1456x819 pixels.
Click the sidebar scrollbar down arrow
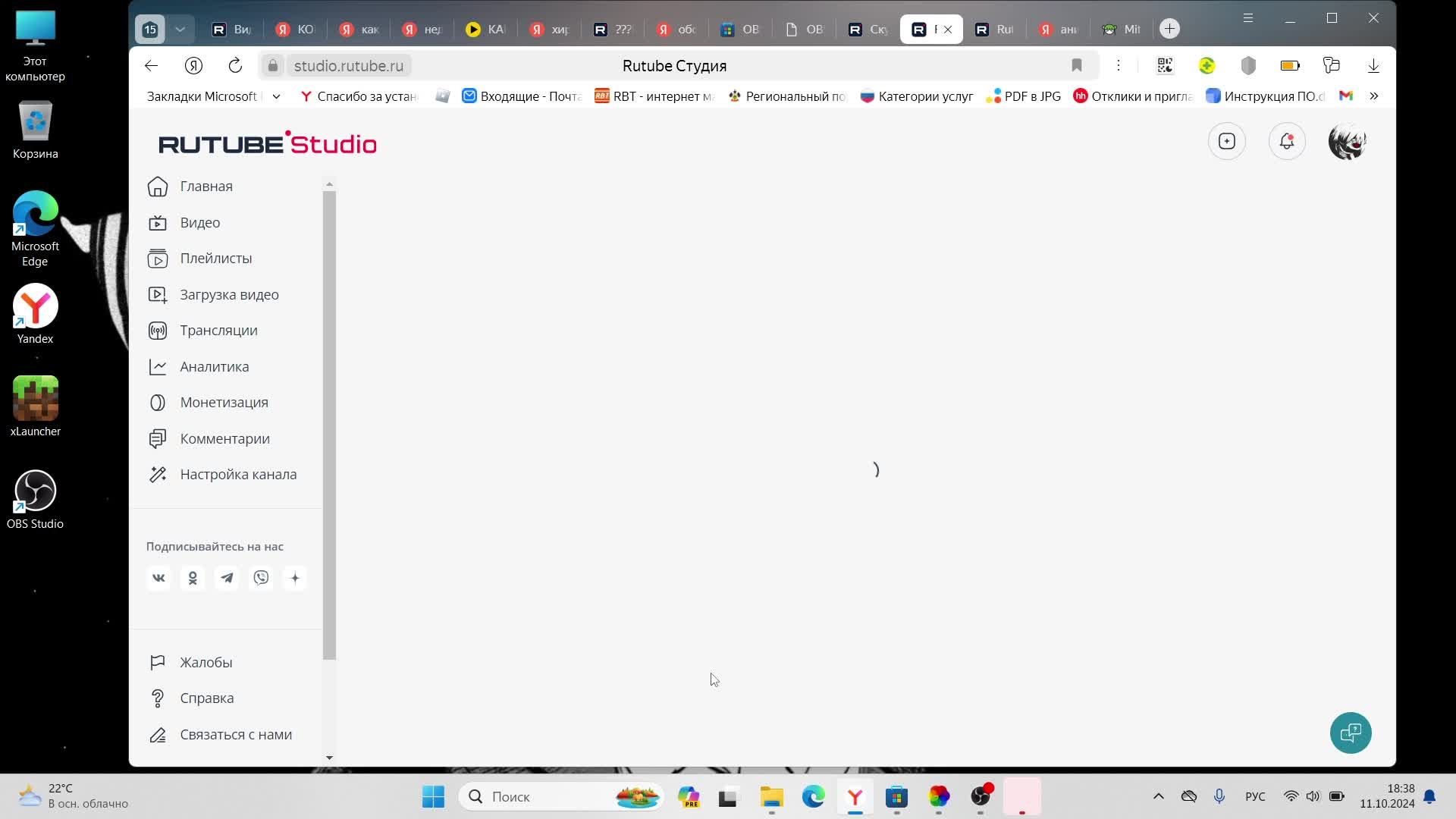[x=329, y=757]
